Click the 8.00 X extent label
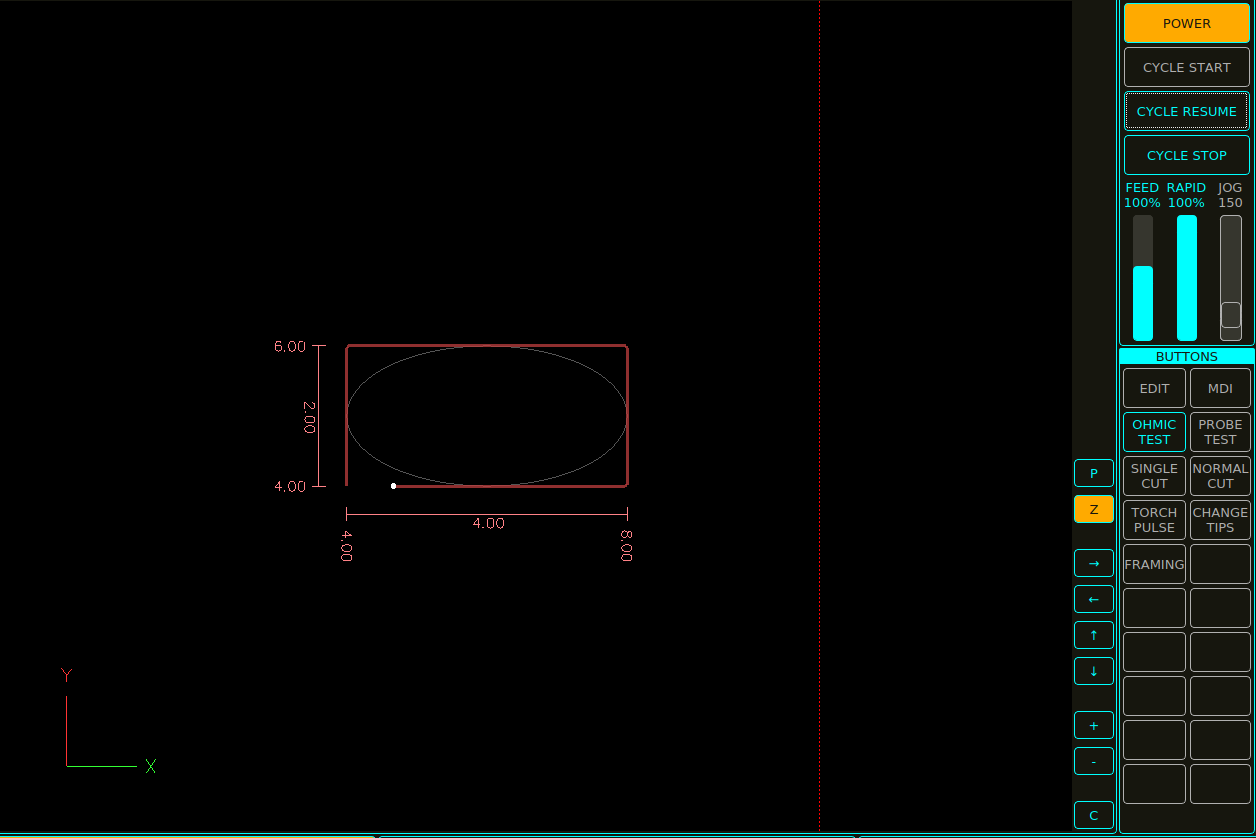The height and width of the screenshot is (838, 1256). coord(626,546)
